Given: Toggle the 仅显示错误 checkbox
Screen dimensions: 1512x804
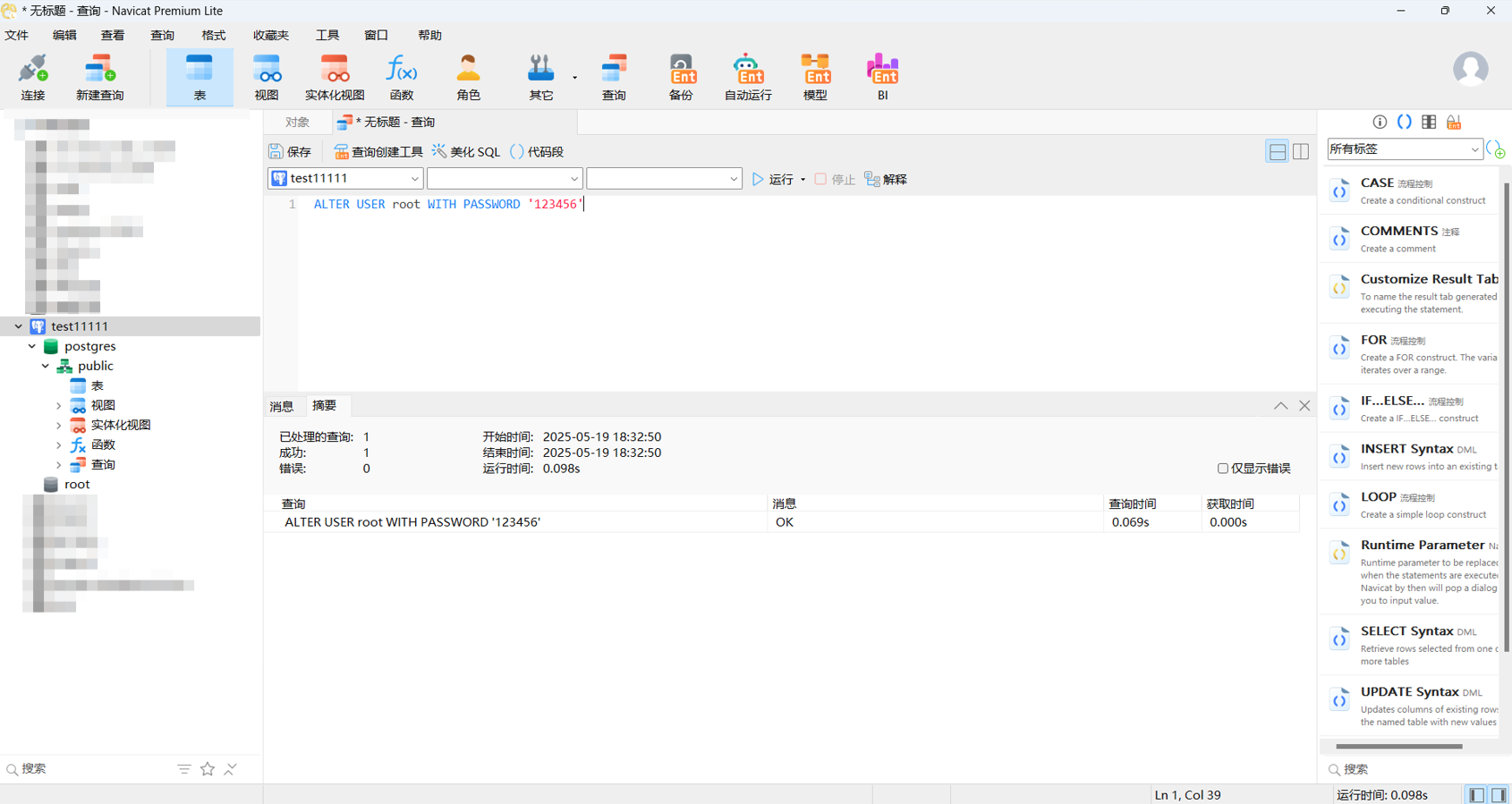Looking at the screenshot, I should [1222, 469].
